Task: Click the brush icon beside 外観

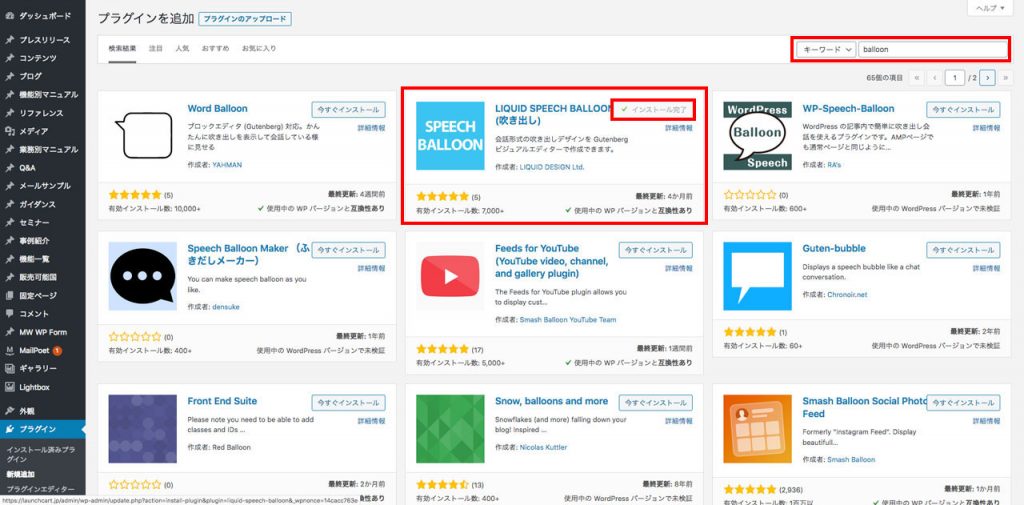Action: coord(9,411)
